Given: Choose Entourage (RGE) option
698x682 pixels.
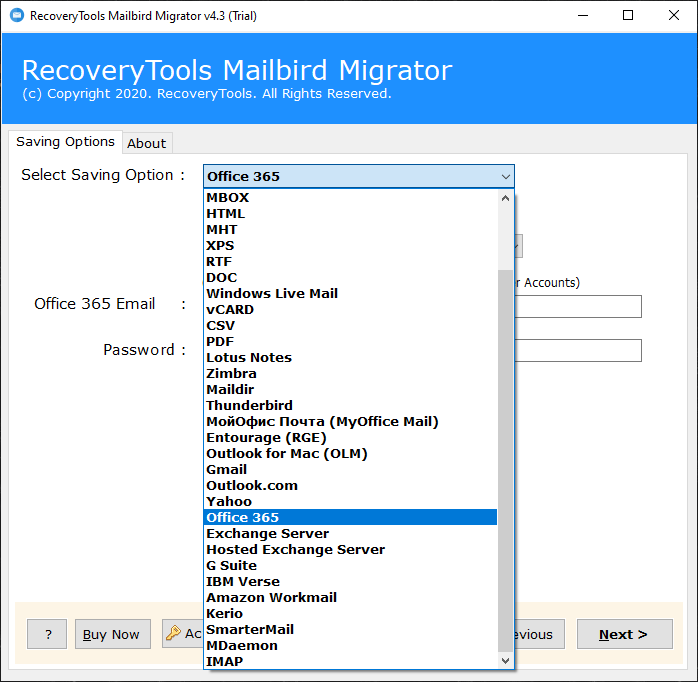Looking at the screenshot, I should (350, 438).
